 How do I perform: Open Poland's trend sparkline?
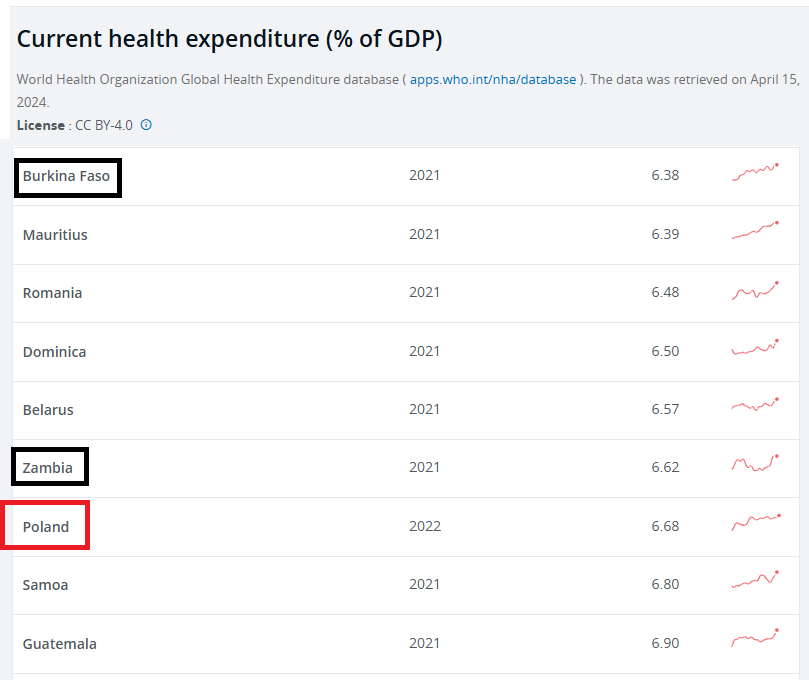tap(755, 522)
